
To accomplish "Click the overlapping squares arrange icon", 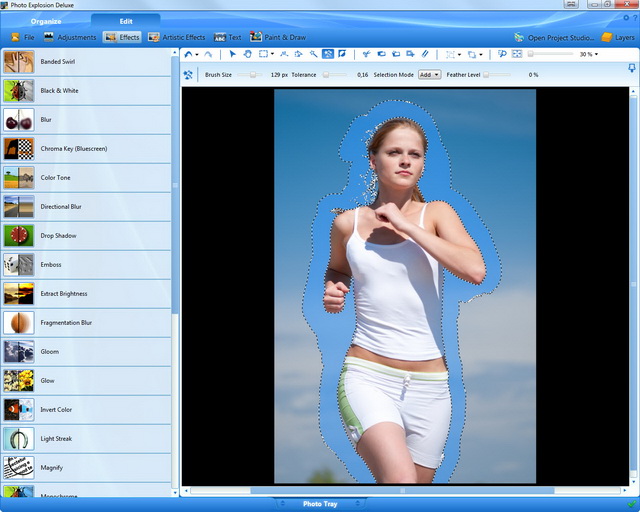I will click(472, 54).
